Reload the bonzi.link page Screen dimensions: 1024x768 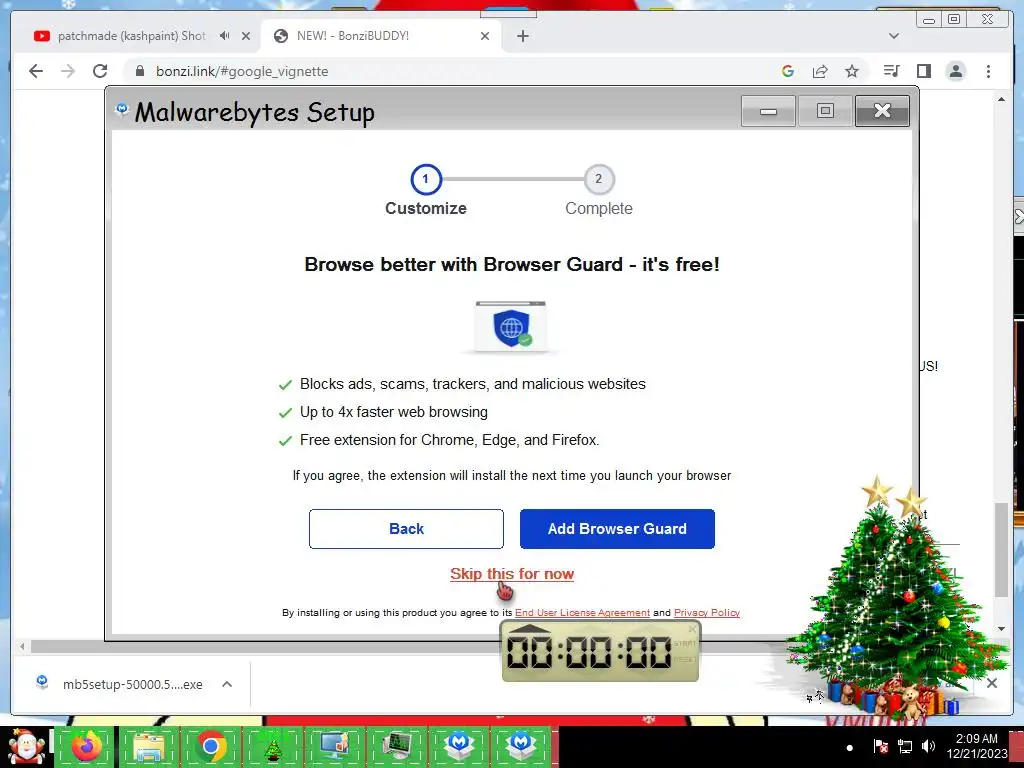pos(100,71)
